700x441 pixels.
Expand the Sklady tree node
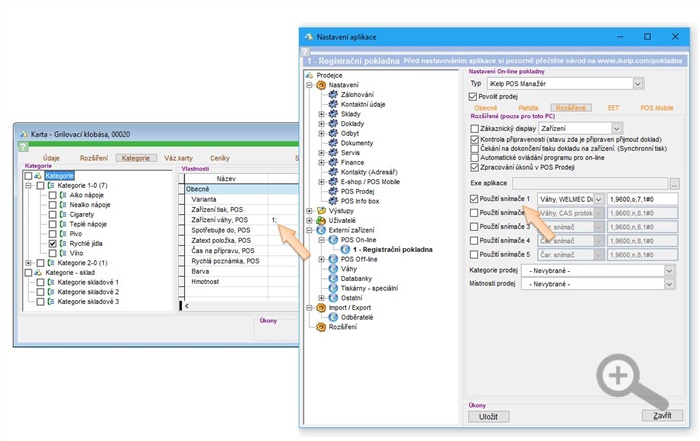pos(321,114)
